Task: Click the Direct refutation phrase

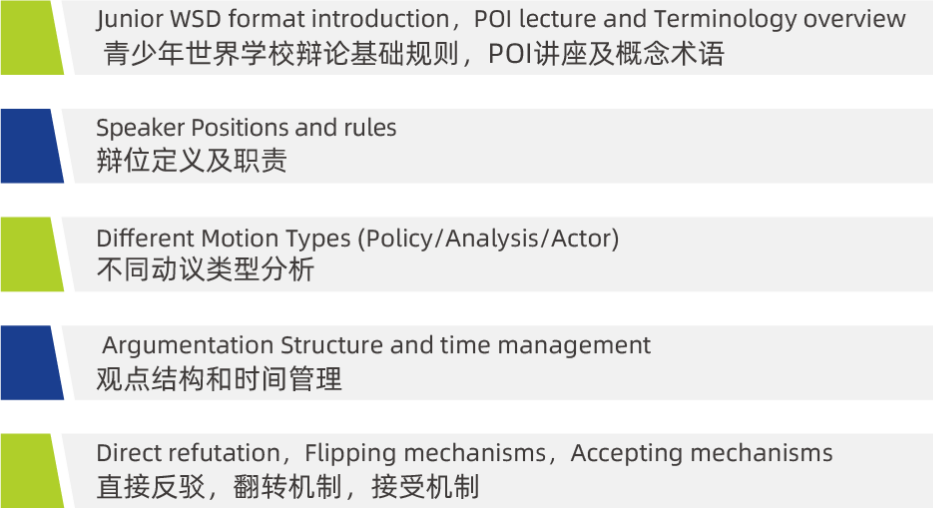Action: [188, 453]
